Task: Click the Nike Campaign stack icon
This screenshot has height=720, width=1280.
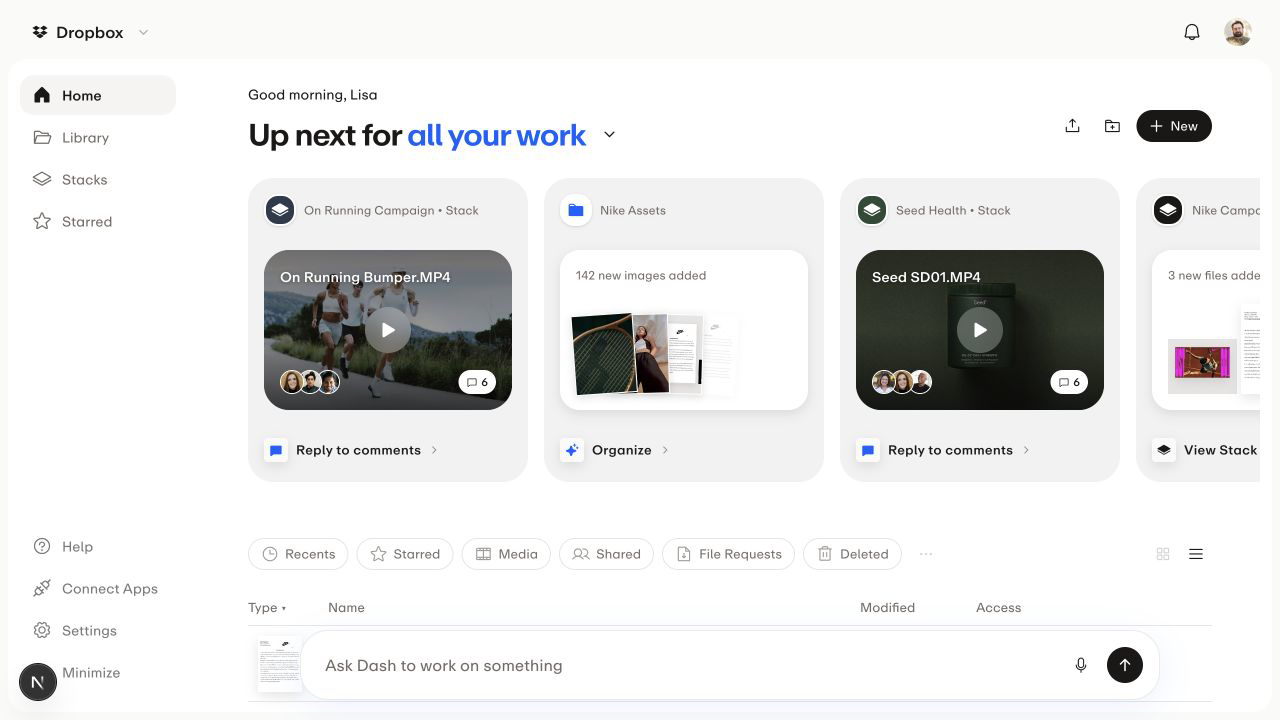Action: tap(1168, 210)
